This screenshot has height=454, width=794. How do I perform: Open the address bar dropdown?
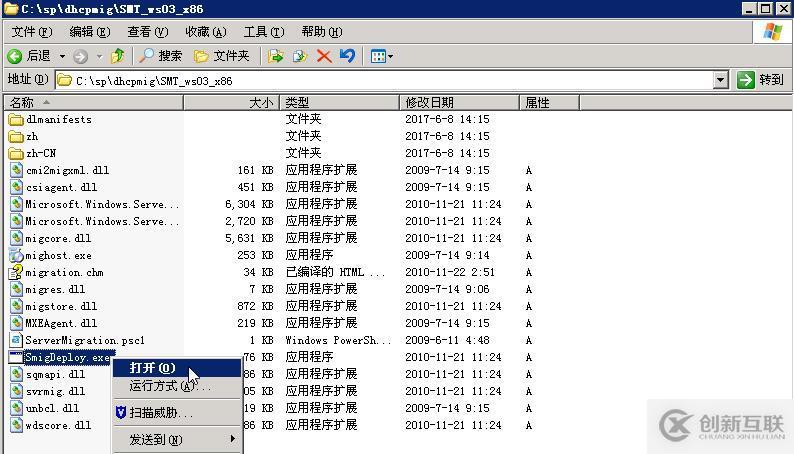(720, 80)
